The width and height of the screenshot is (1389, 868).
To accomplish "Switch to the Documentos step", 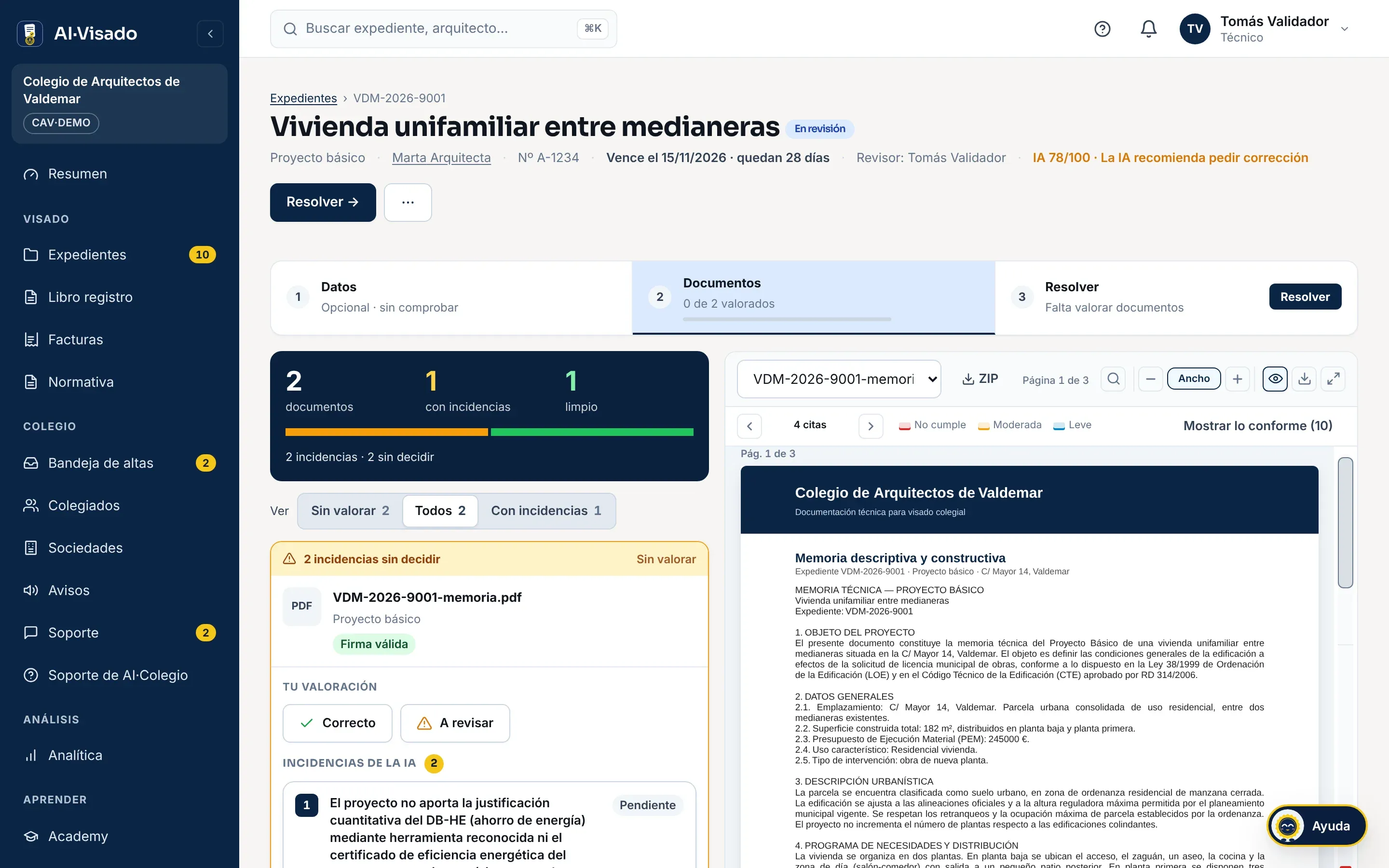I will [x=813, y=298].
